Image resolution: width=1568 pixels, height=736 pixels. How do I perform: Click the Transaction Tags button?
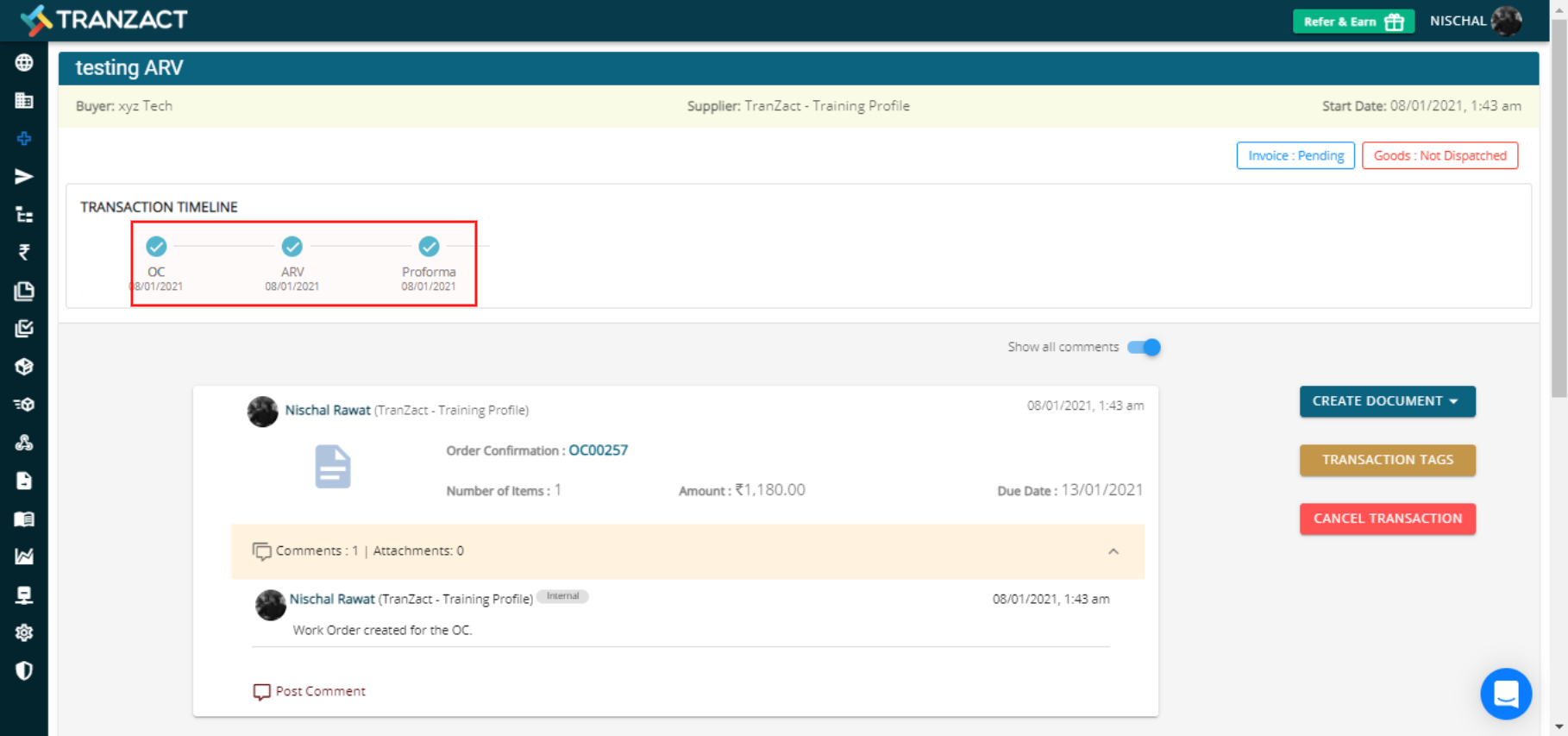(1387, 460)
